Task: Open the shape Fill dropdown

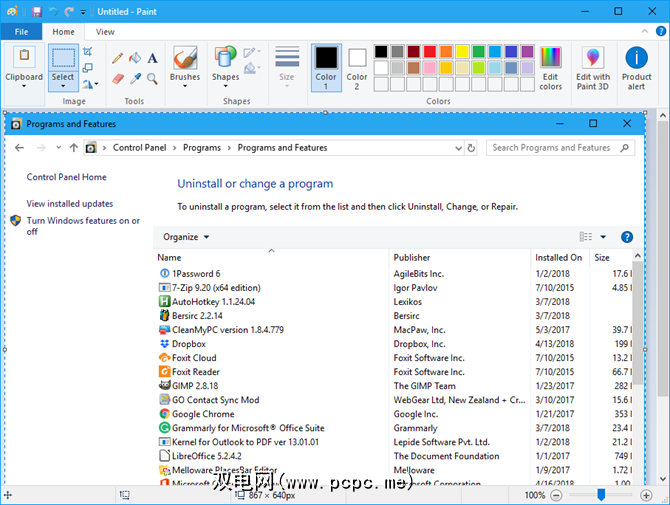Action: (252, 68)
